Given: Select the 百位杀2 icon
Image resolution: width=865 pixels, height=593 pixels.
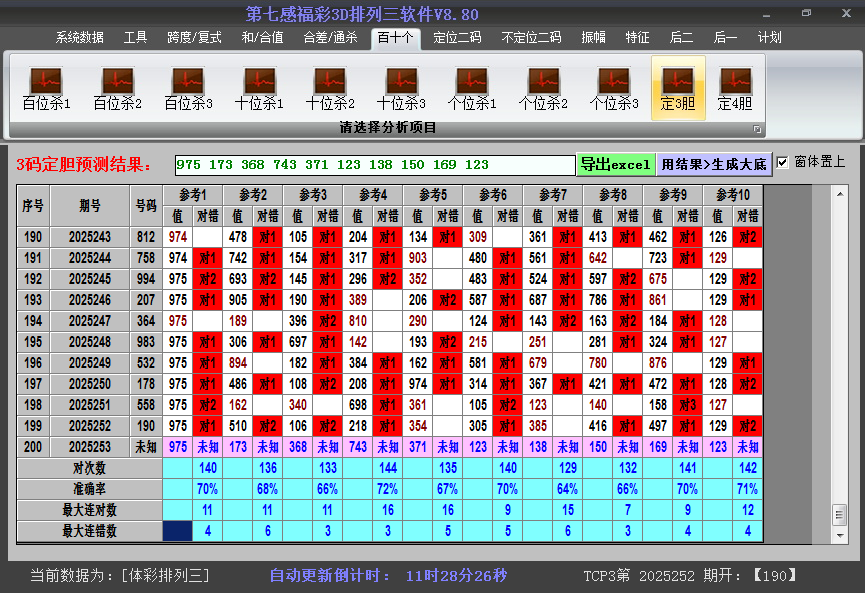Looking at the screenshot, I should (117, 88).
